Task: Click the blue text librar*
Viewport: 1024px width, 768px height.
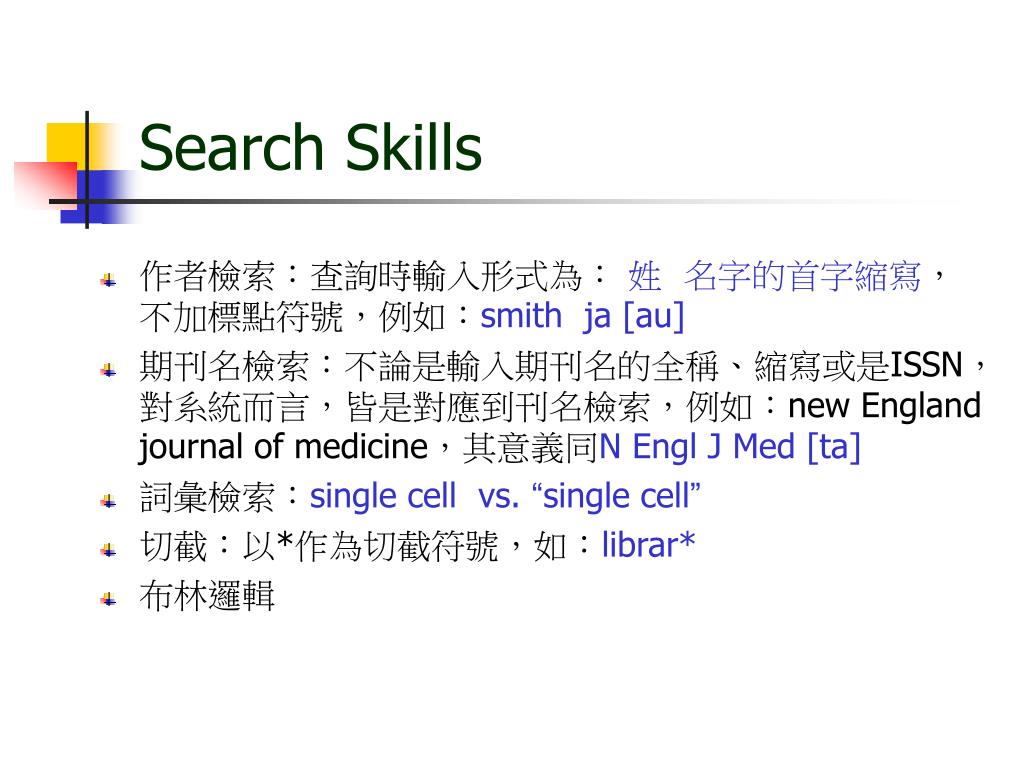Action: (648, 545)
